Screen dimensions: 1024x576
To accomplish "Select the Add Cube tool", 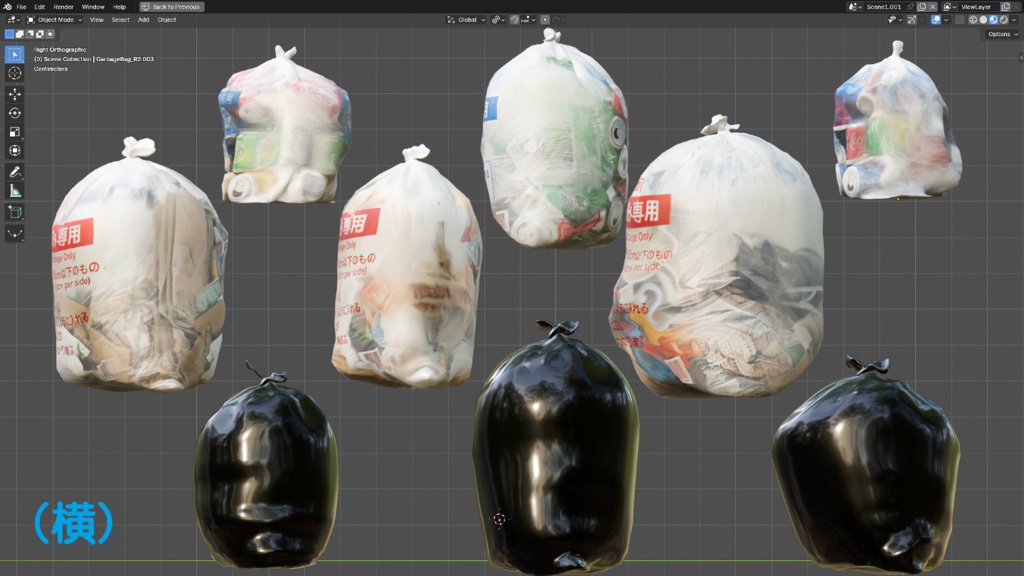I will coord(14,212).
